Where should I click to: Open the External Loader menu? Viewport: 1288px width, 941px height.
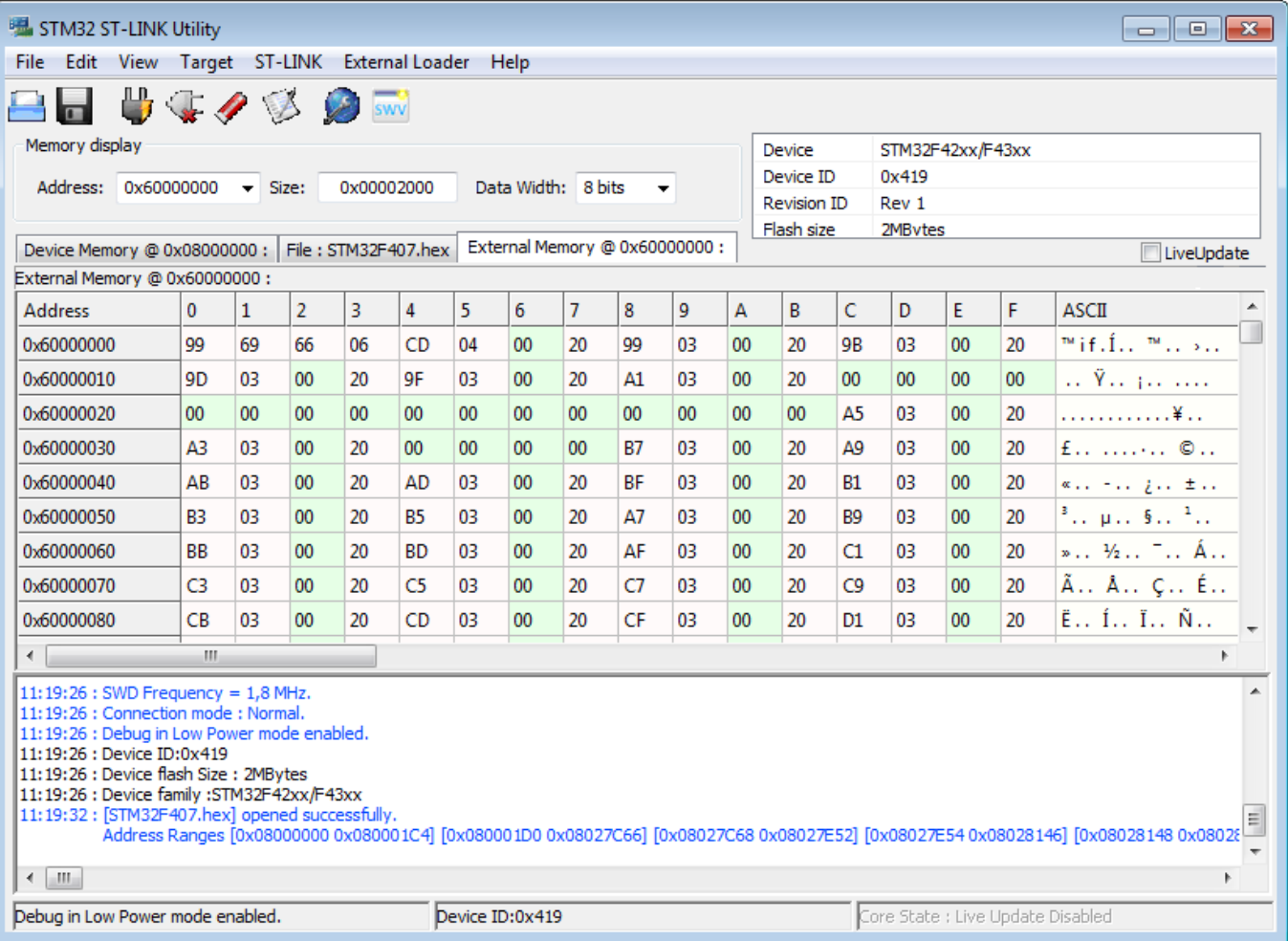tap(406, 62)
